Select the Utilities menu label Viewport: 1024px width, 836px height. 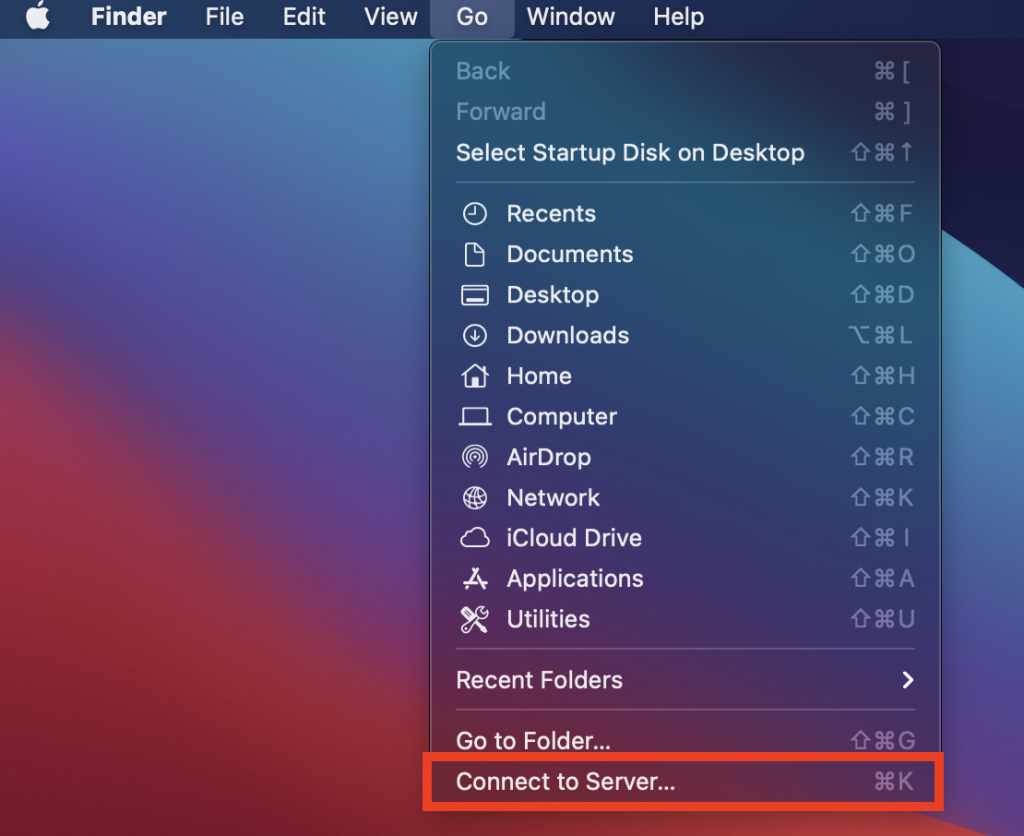coord(548,619)
